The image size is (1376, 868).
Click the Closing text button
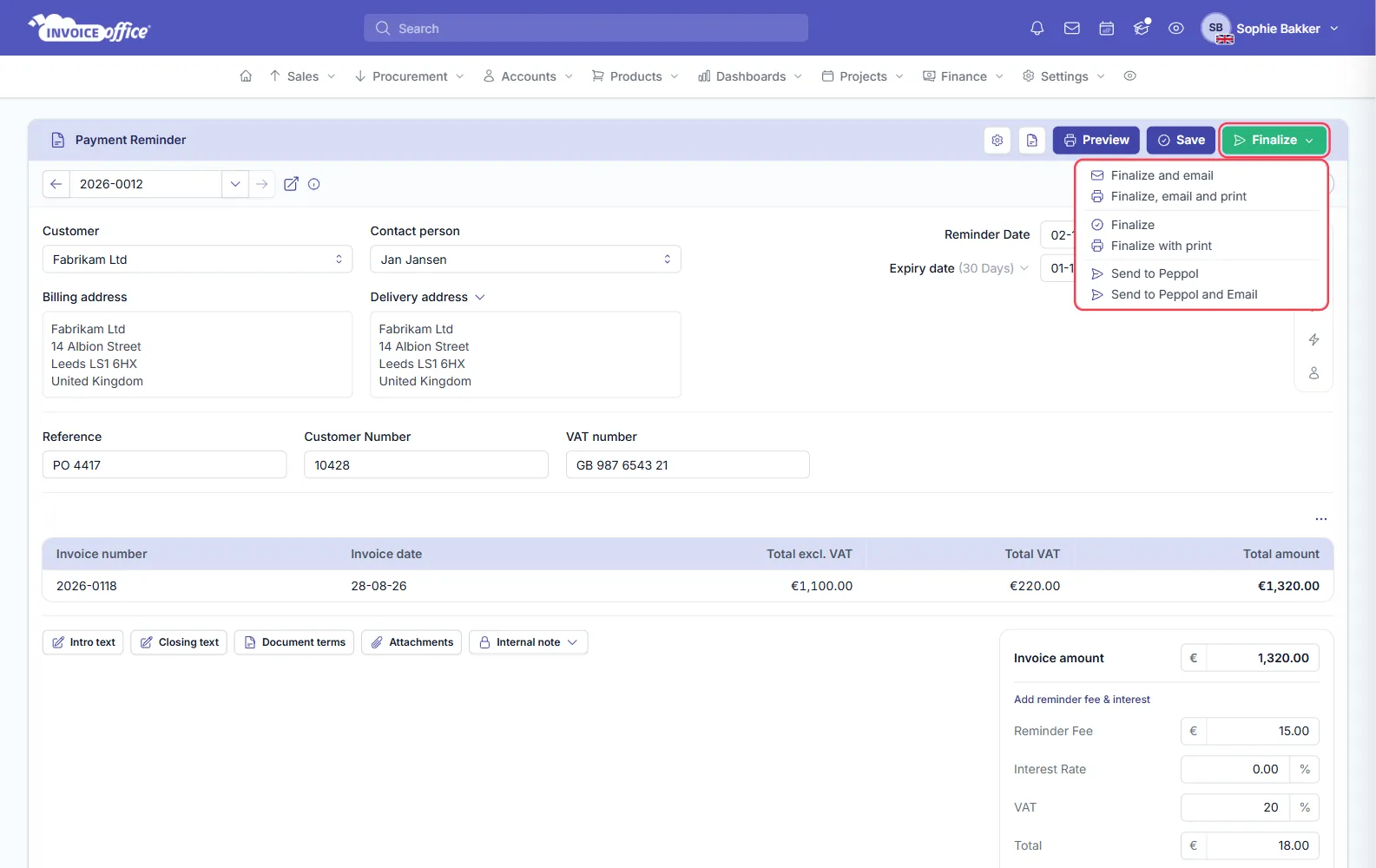click(179, 642)
